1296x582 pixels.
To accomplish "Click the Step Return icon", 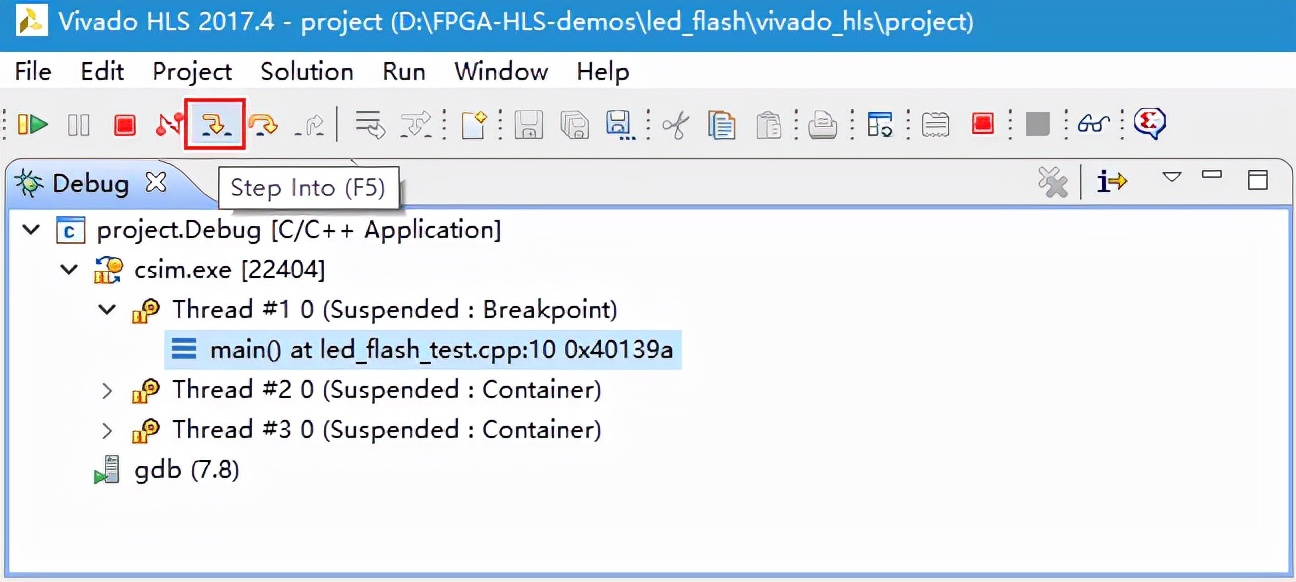I will pyautogui.click(x=310, y=124).
